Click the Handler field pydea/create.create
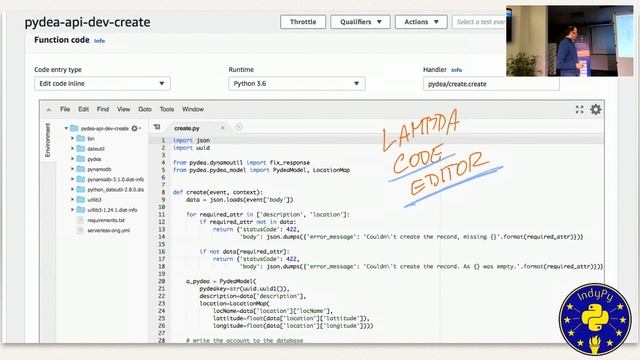Viewport: 640px width, 360px height. tap(491, 84)
